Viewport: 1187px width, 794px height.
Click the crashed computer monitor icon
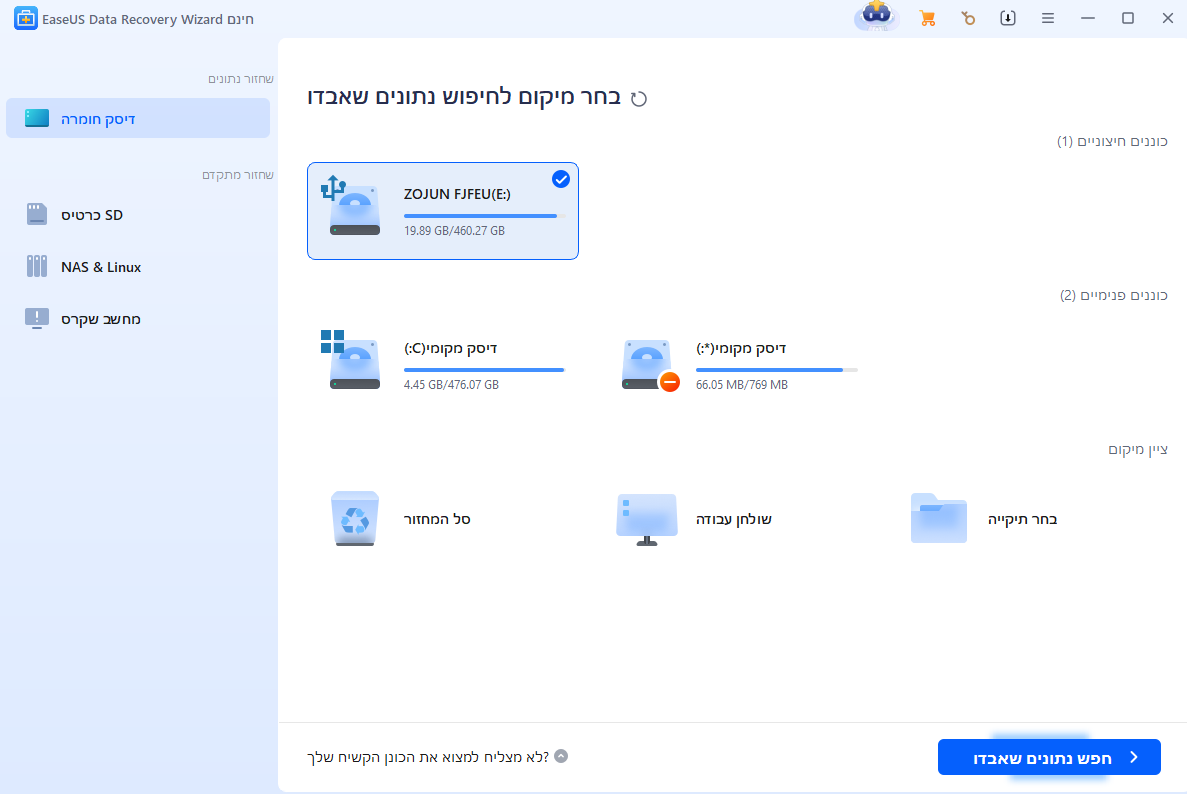(36, 319)
